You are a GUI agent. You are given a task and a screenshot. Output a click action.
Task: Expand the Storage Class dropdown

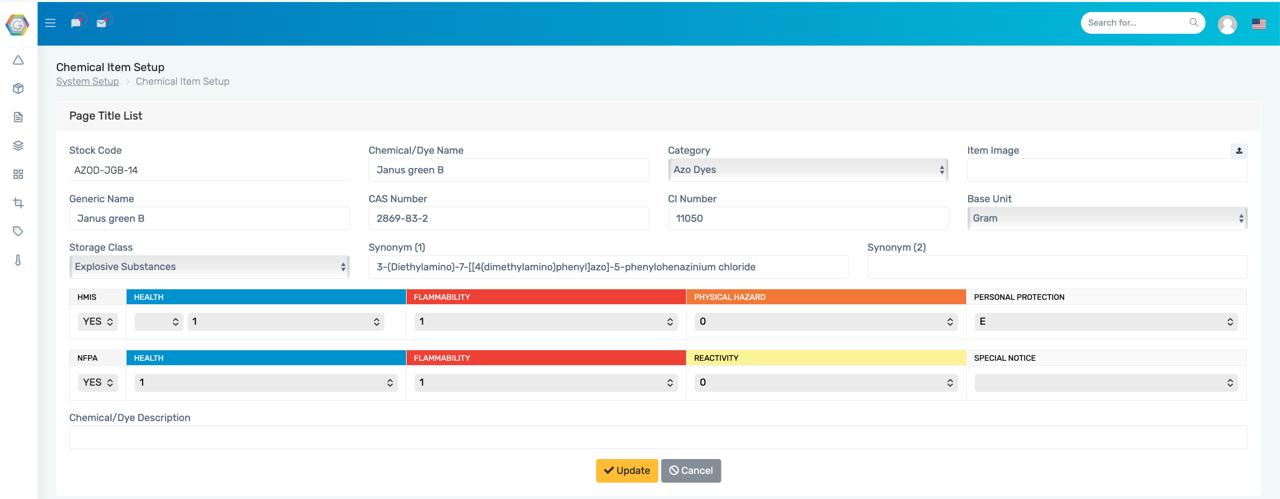(x=209, y=267)
